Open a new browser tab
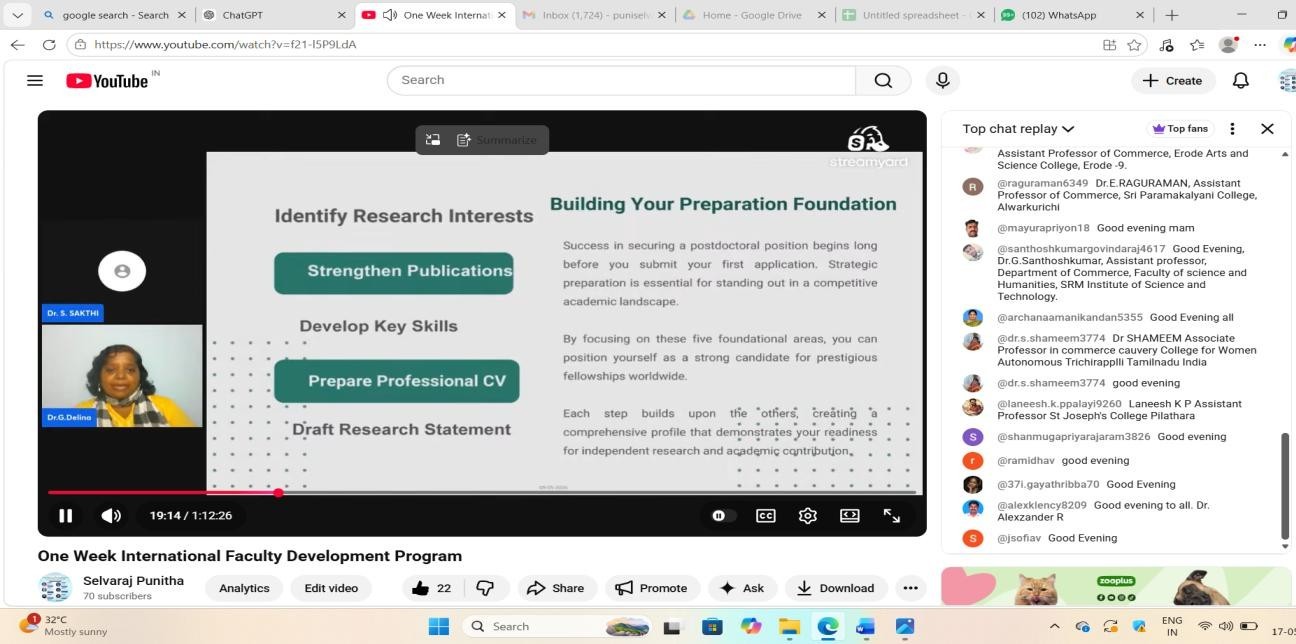 (1172, 15)
